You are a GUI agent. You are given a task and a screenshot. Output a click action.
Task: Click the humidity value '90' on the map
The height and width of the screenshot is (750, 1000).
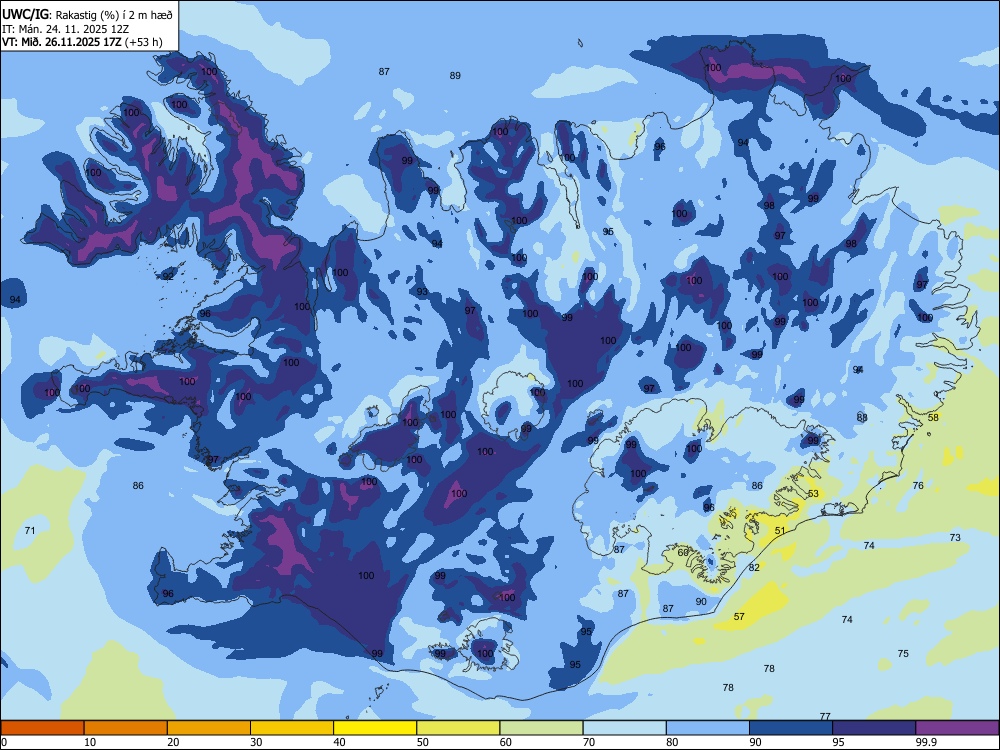701,601
